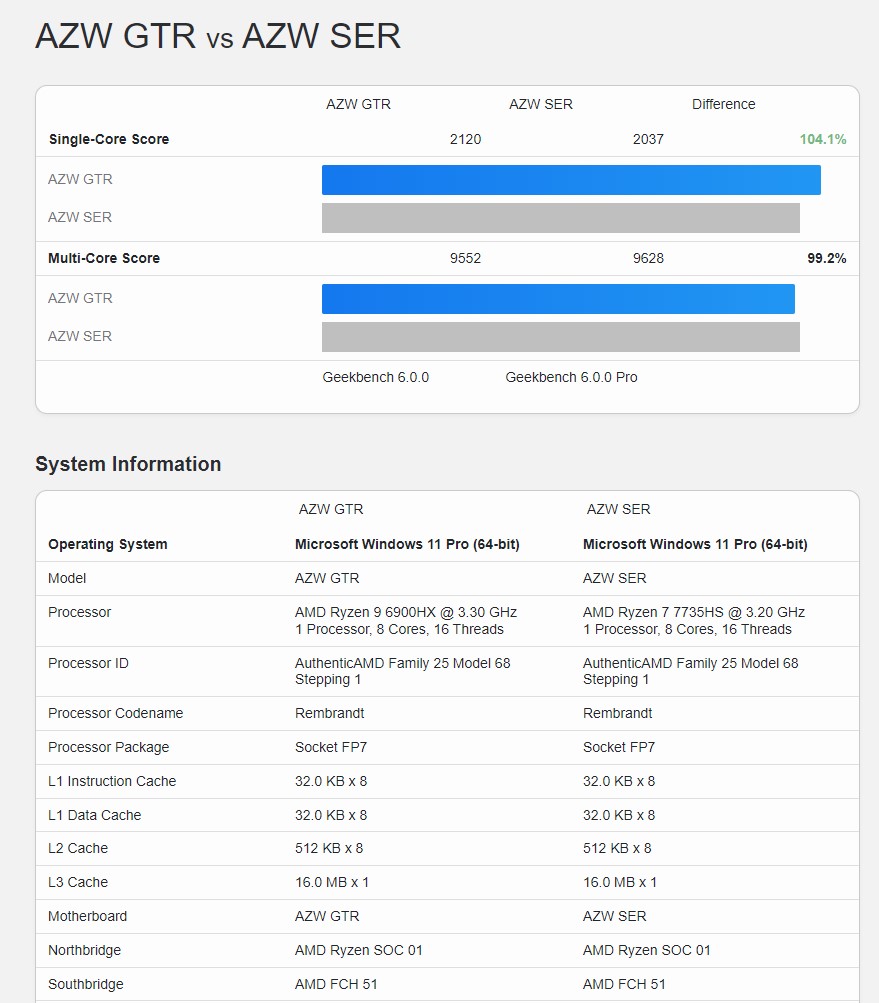Click the green 104.1% difference value

pyautogui.click(x=822, y=139)
